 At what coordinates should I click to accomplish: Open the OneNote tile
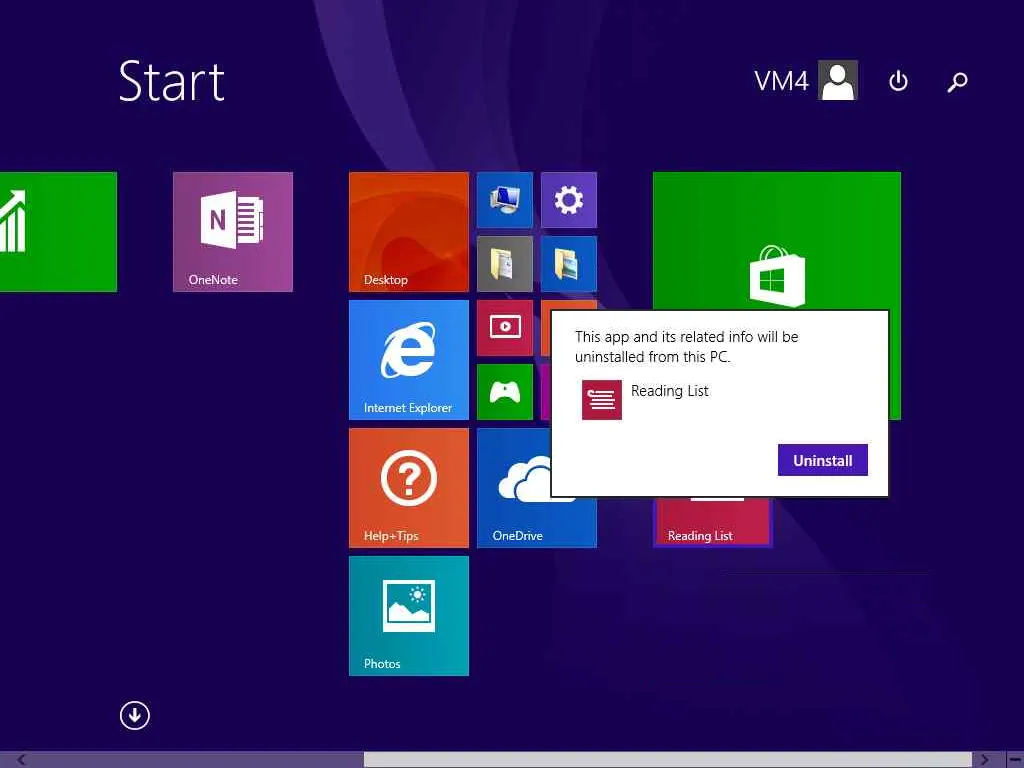tap(232, 232)
